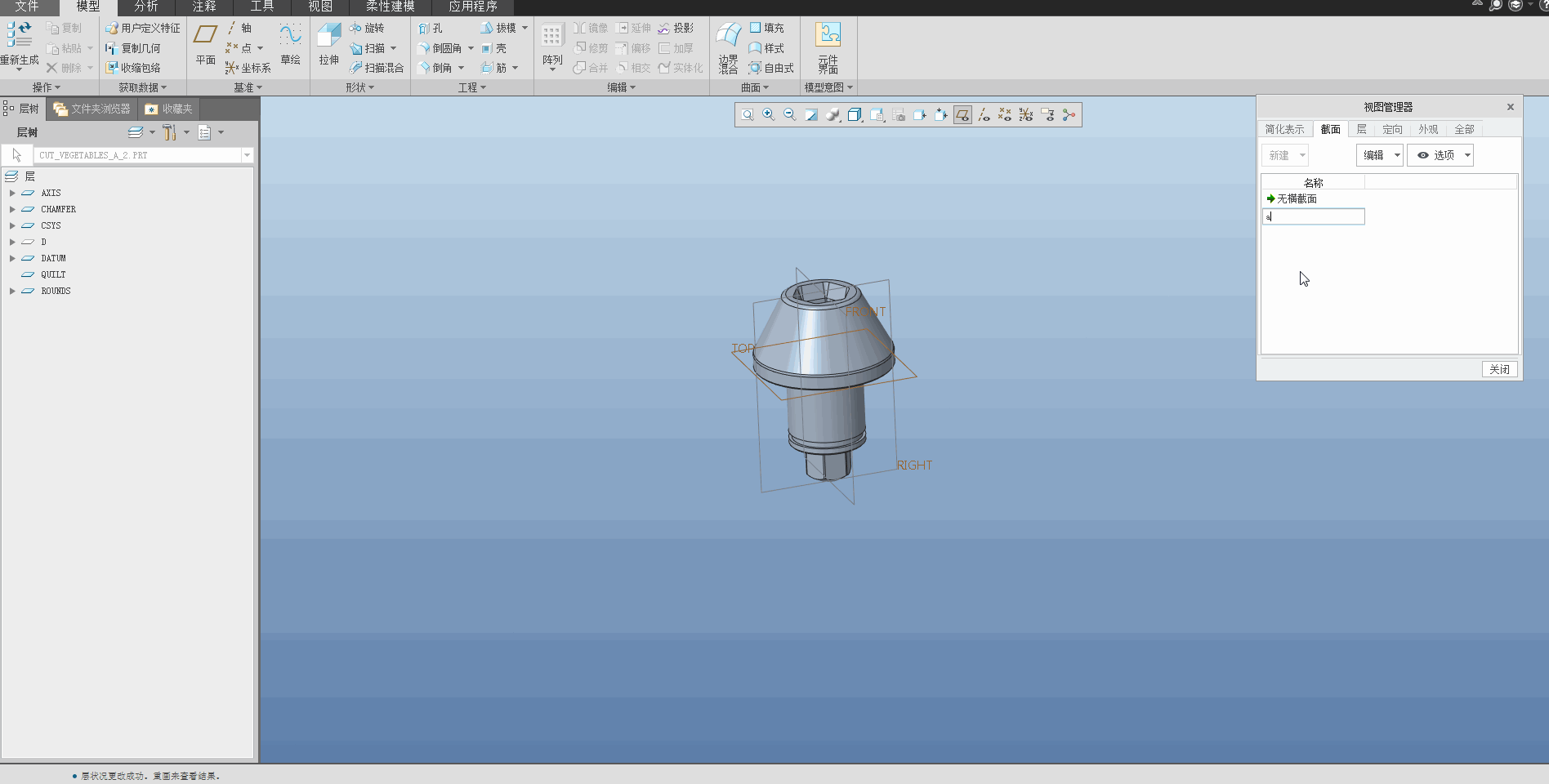The height and width of the screenshot is (784, 1549).
Task: Open the display style shaded-spheres dropdown
Action: pos(833,115)
